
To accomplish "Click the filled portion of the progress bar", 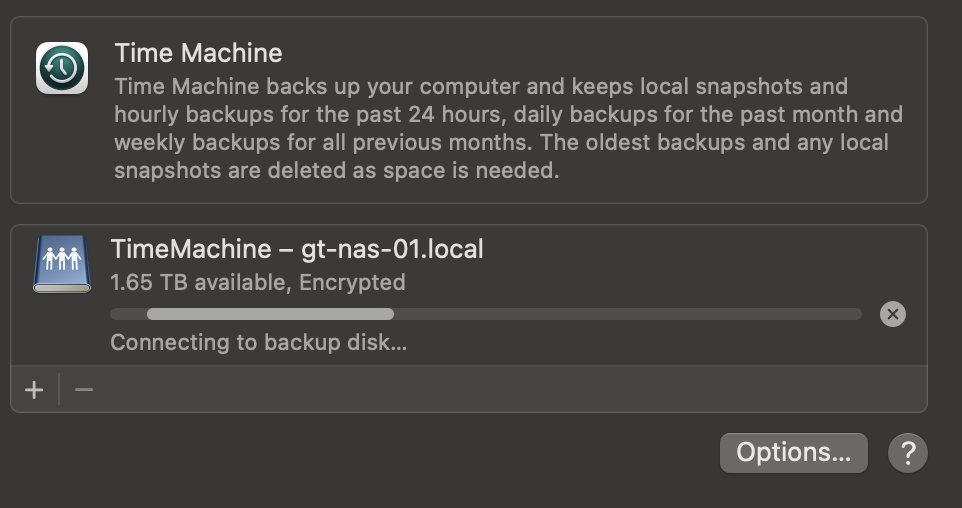I will (x=270, y=314).
